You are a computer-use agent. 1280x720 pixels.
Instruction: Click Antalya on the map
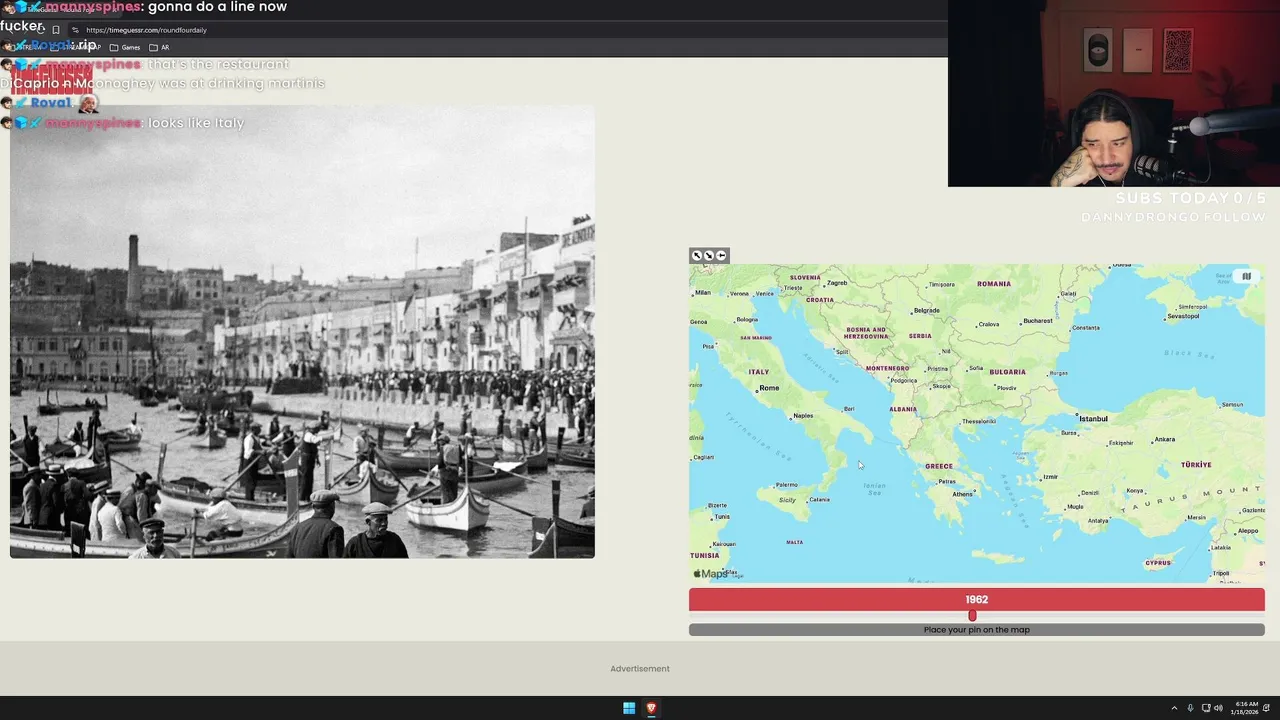1098,520
